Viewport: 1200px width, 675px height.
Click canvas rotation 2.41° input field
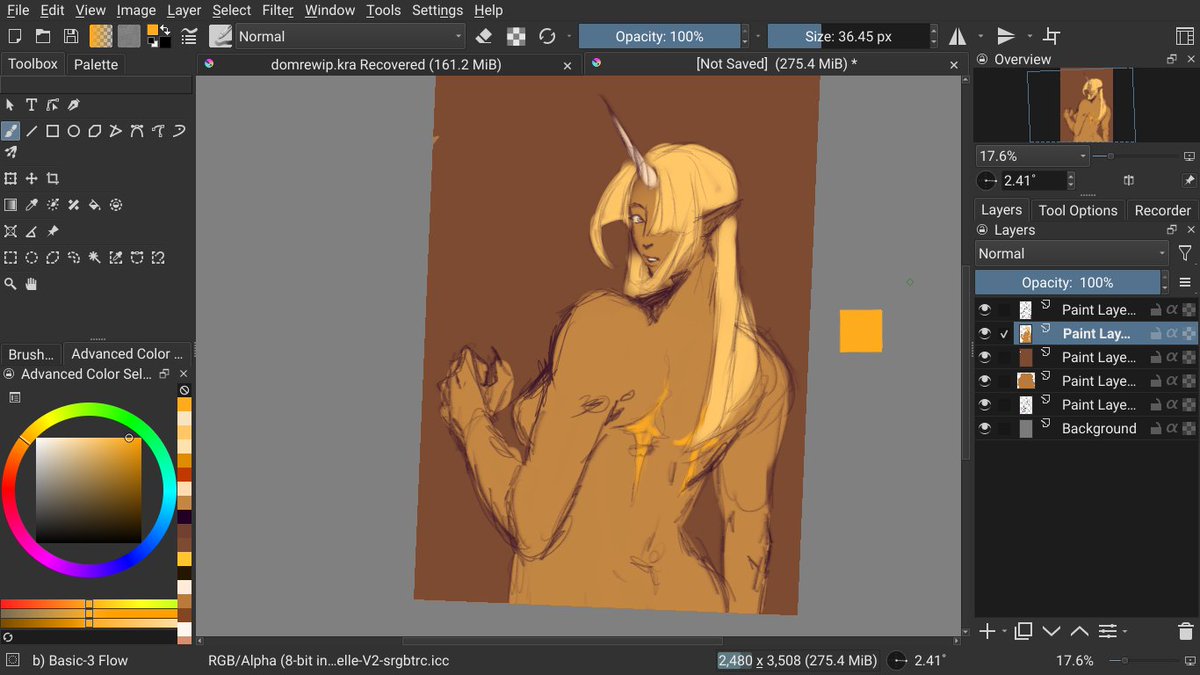(x=1033, y=181)
